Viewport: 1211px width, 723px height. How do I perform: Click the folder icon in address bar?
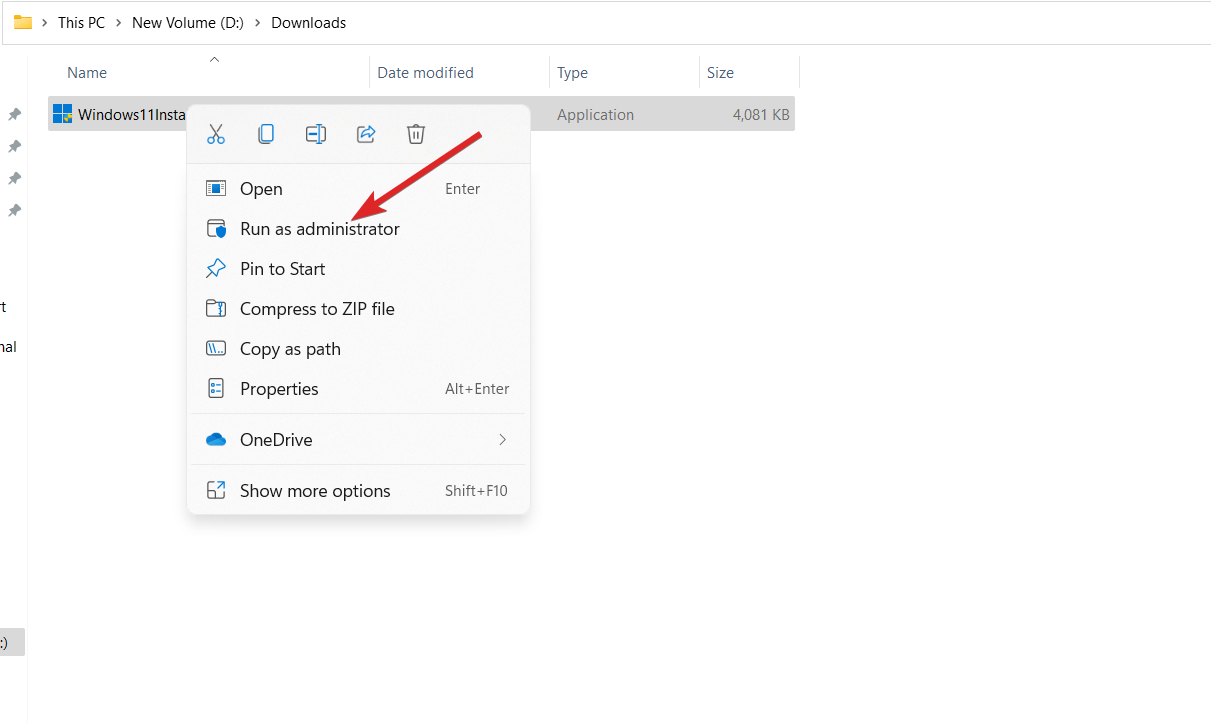23,22
